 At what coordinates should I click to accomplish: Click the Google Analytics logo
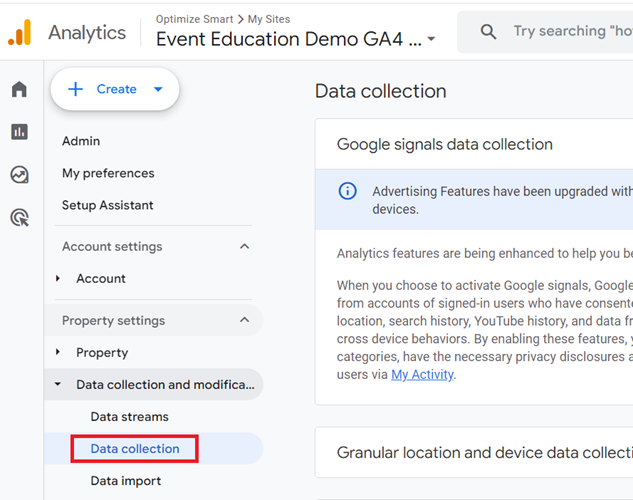[19, 32]
